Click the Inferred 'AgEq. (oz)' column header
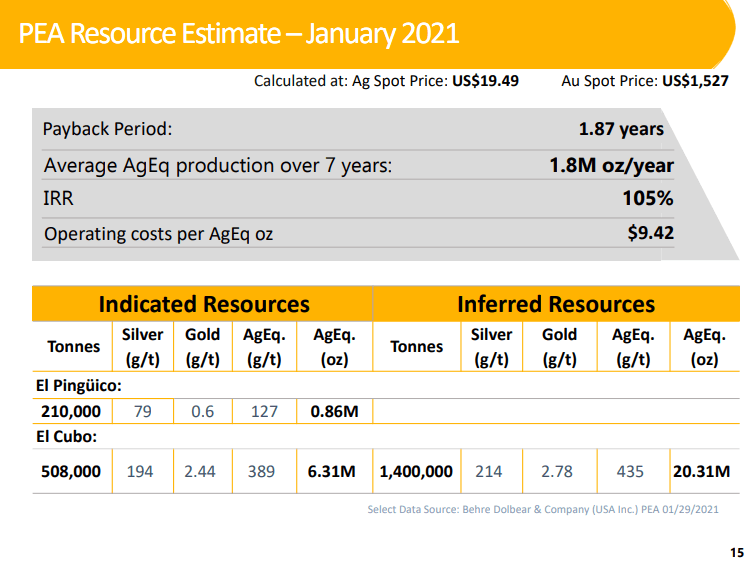 tap(704, 347)
